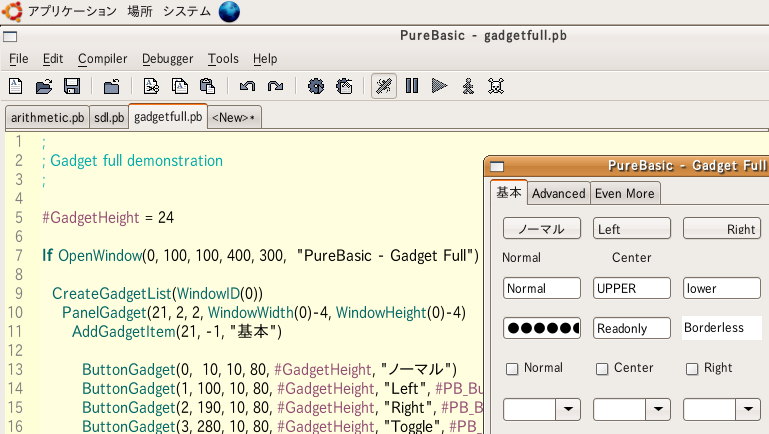Continue execution with play icon
Screen dimensions: 769x434
439,86
